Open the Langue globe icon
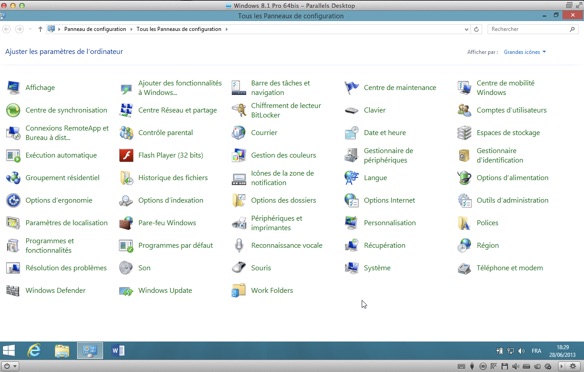The height and width of the screenshot is (372, 584). tap(352, 178)
